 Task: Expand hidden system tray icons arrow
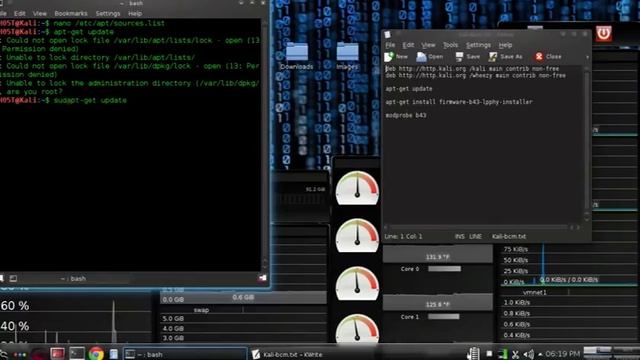coord(540,354)
